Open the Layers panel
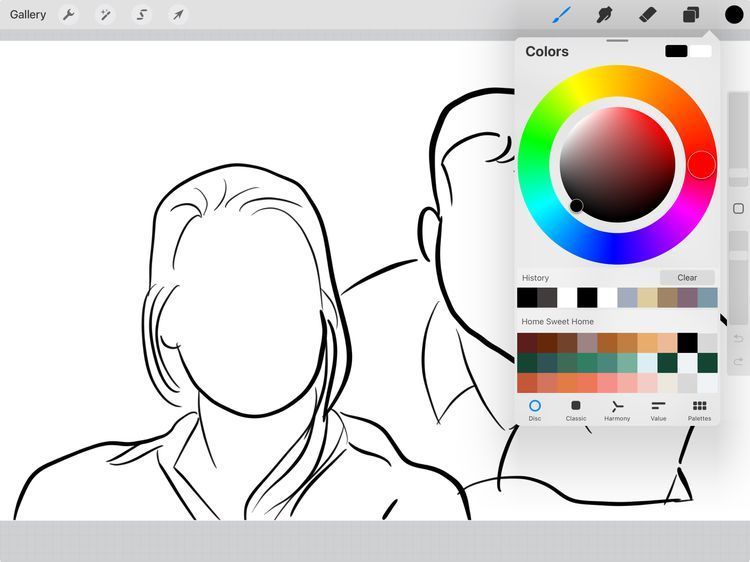750x562 pixels. point(690,15)
